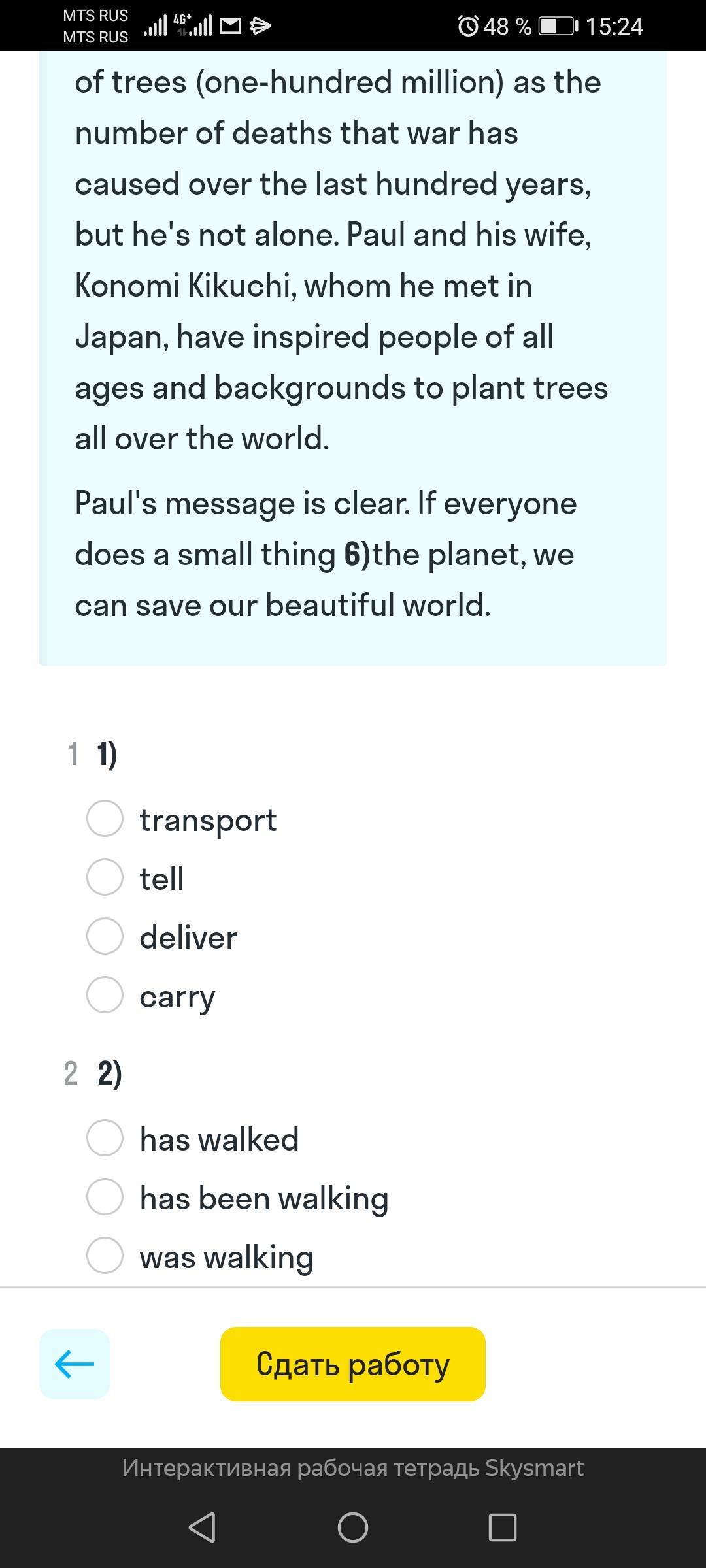Tap the battery indicator icon
The height and width of the screenshot is (1568, 706).
[x=558, y=27]
